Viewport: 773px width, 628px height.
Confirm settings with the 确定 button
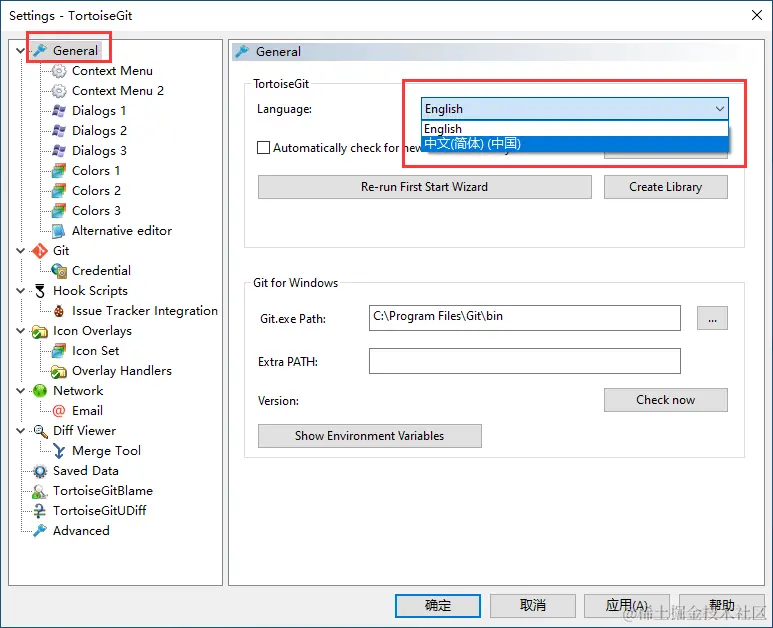point(438,605)
